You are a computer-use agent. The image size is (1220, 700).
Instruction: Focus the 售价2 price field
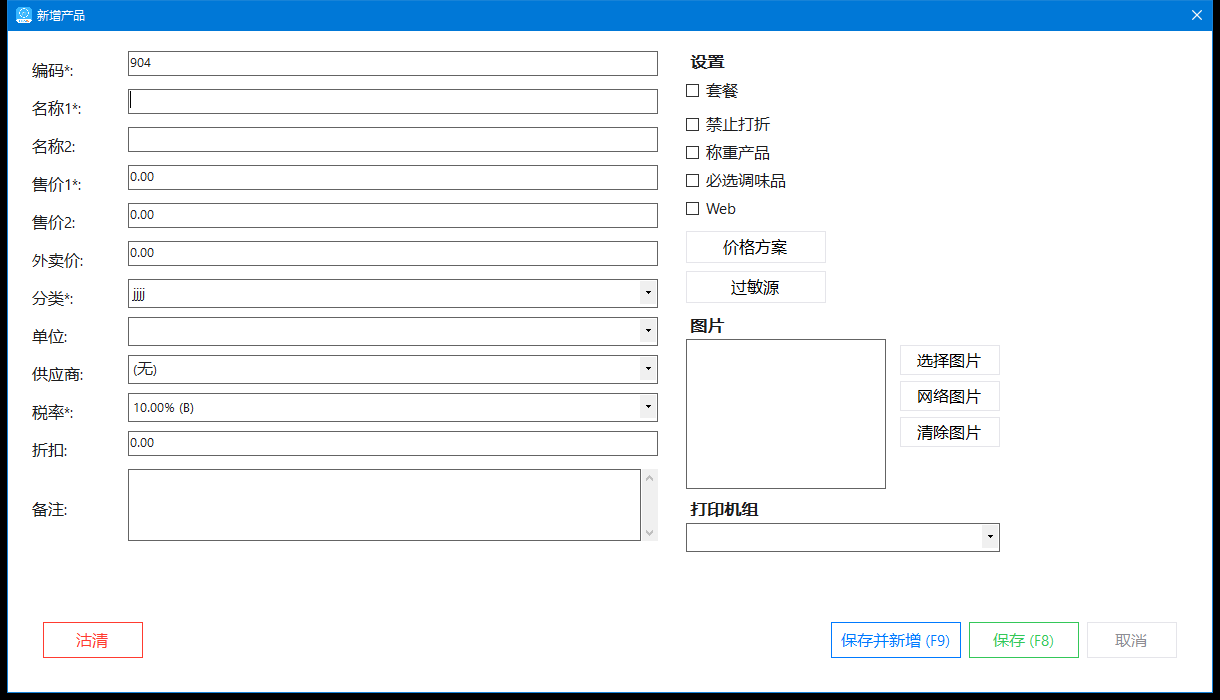point(393,216)
